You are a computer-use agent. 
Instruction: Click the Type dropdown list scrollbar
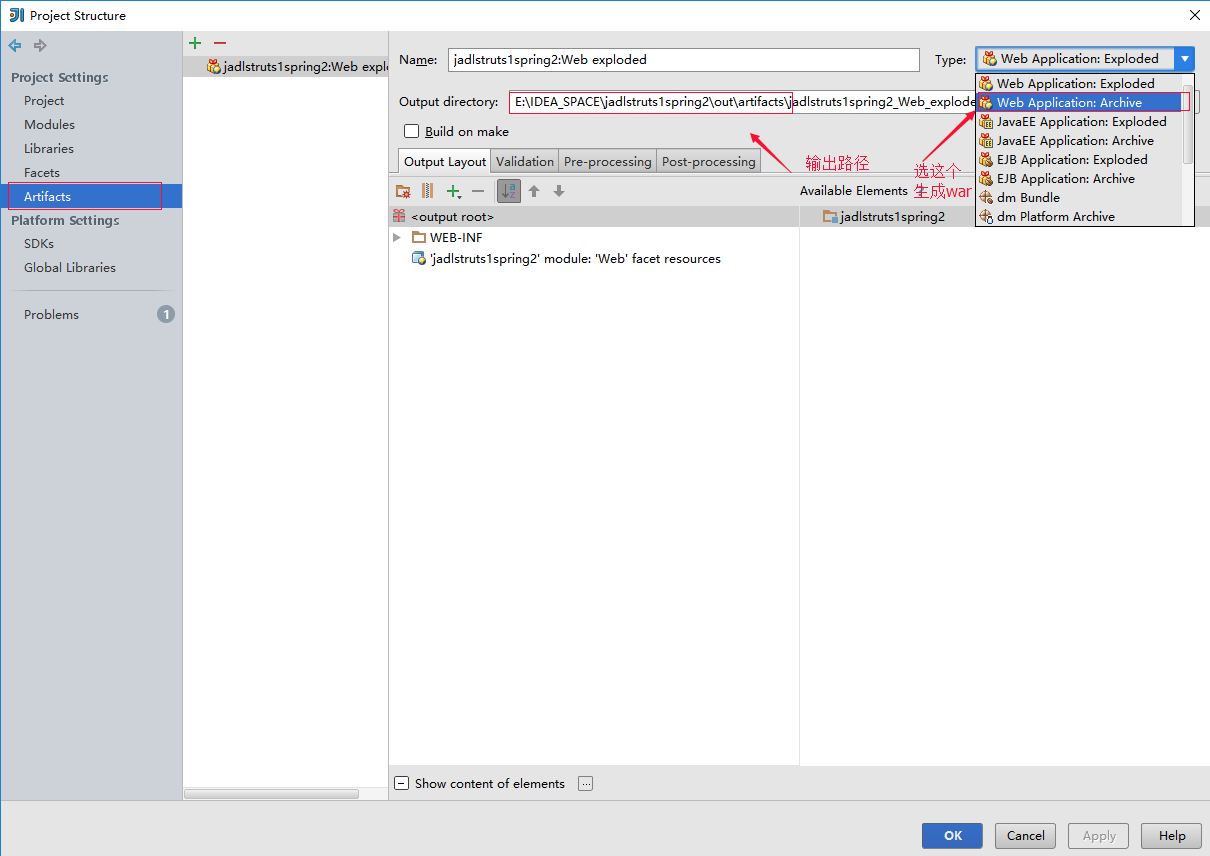tap(1188, 125)
